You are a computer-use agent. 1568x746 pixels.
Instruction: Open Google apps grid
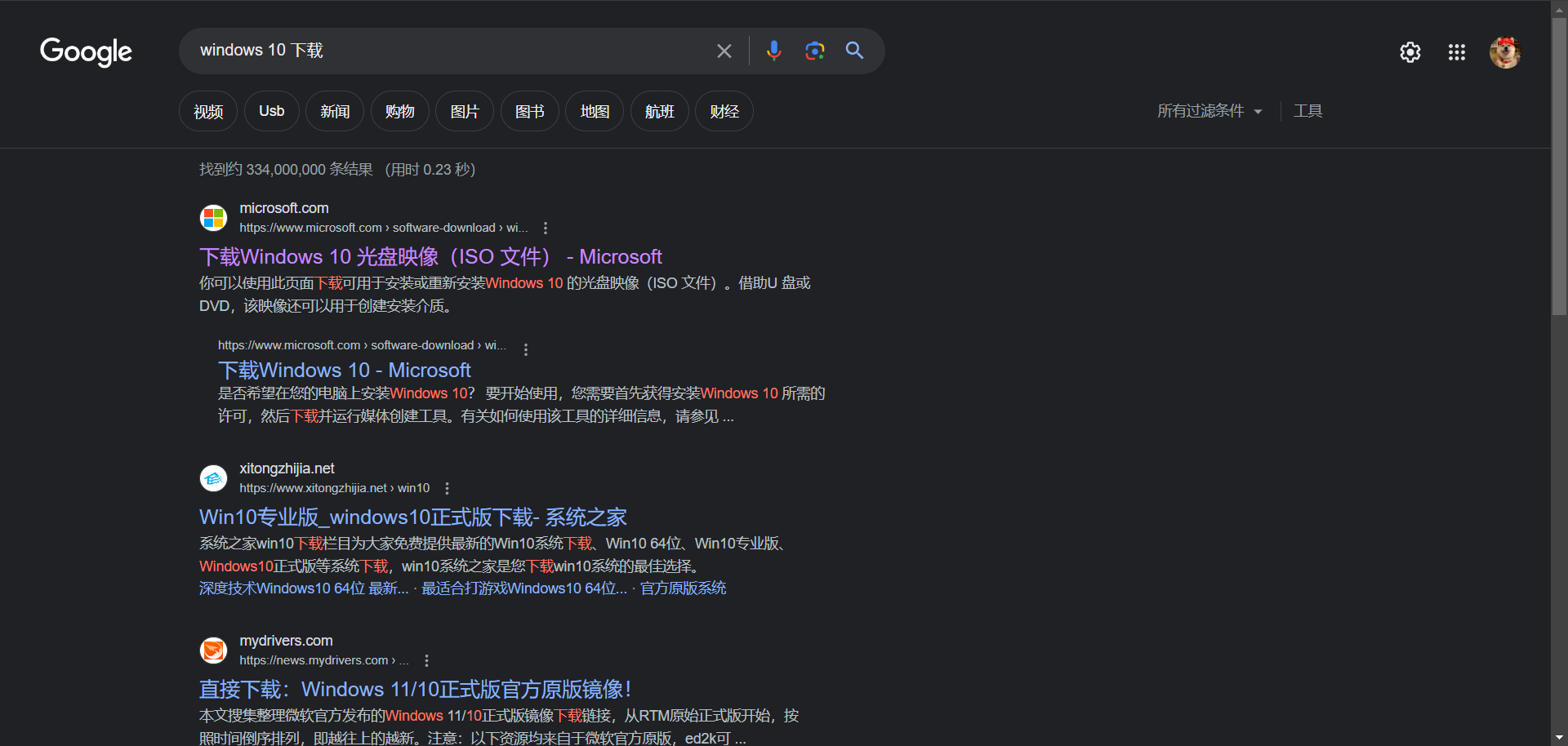pos(1456,52)
